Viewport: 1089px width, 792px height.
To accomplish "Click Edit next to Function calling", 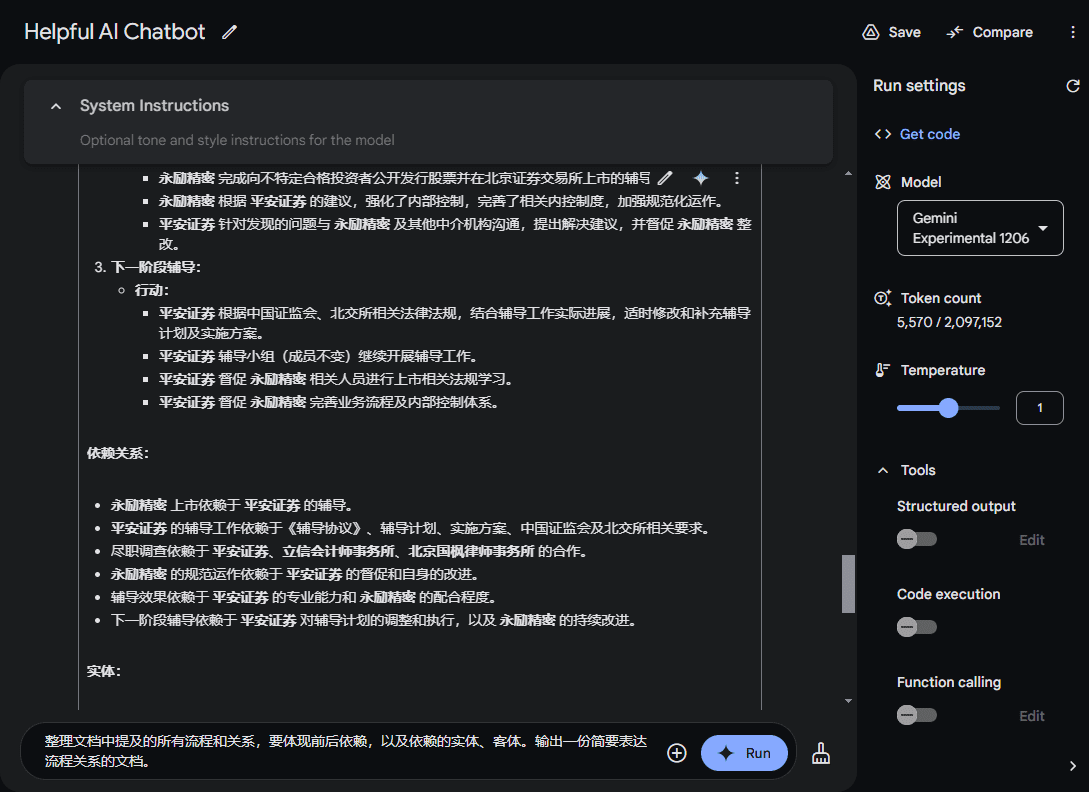I will pos(1031,716).
